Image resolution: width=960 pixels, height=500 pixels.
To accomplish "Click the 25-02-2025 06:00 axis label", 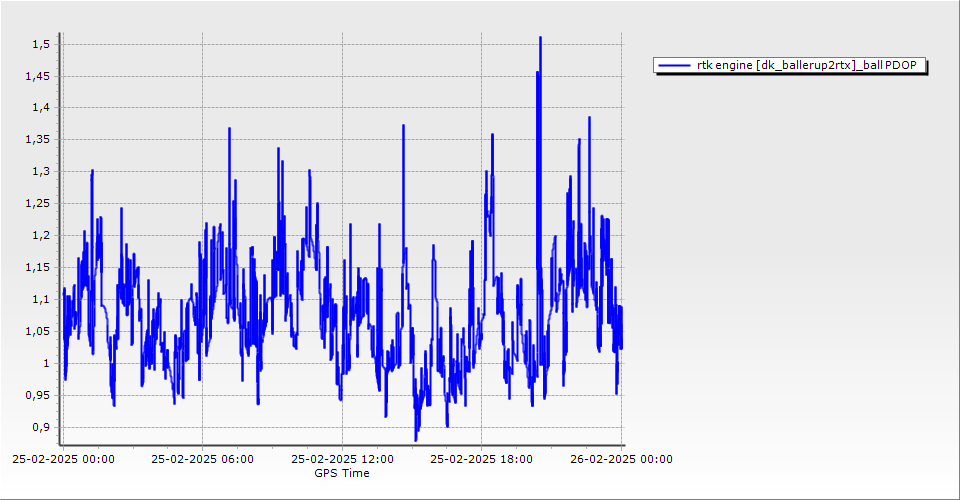I will (203, 459).
